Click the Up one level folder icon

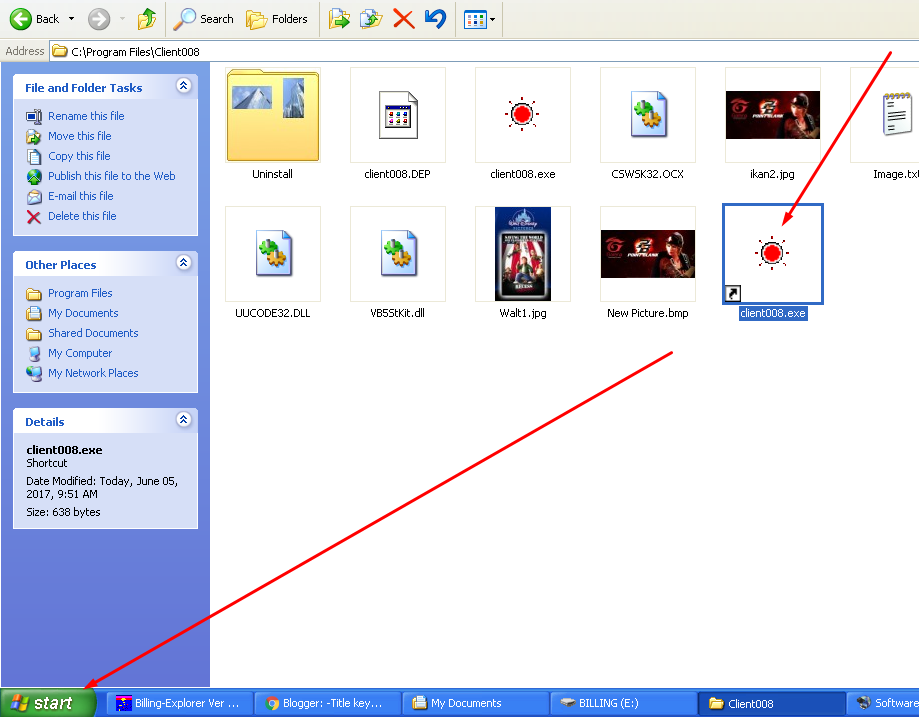[x=144, y=18]
